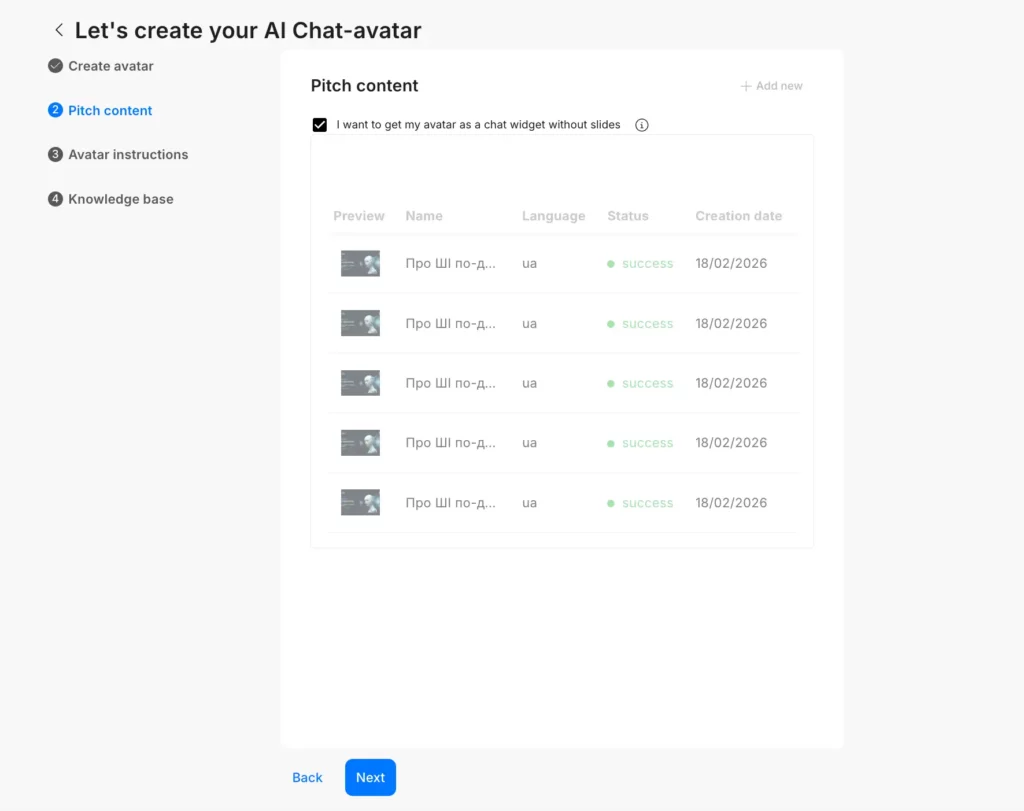Select the second row pitch name
This screenshot has height=811, width=1024.
click(x=450, y=324)
